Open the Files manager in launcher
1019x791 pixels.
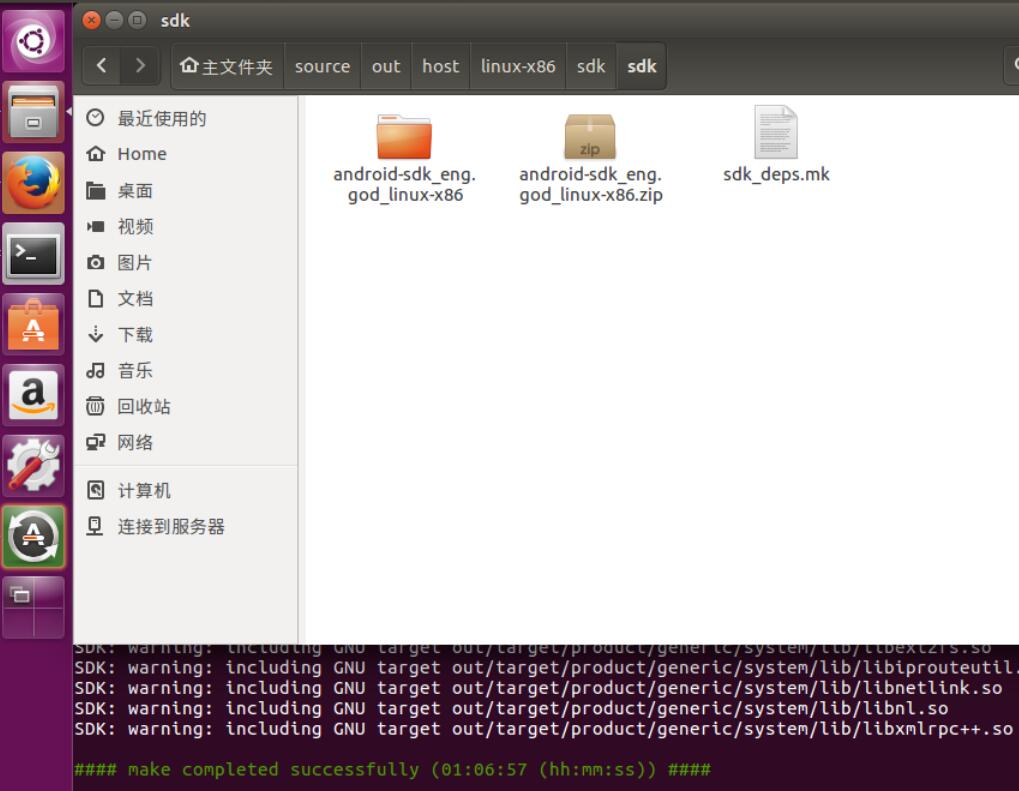[33, 112]
